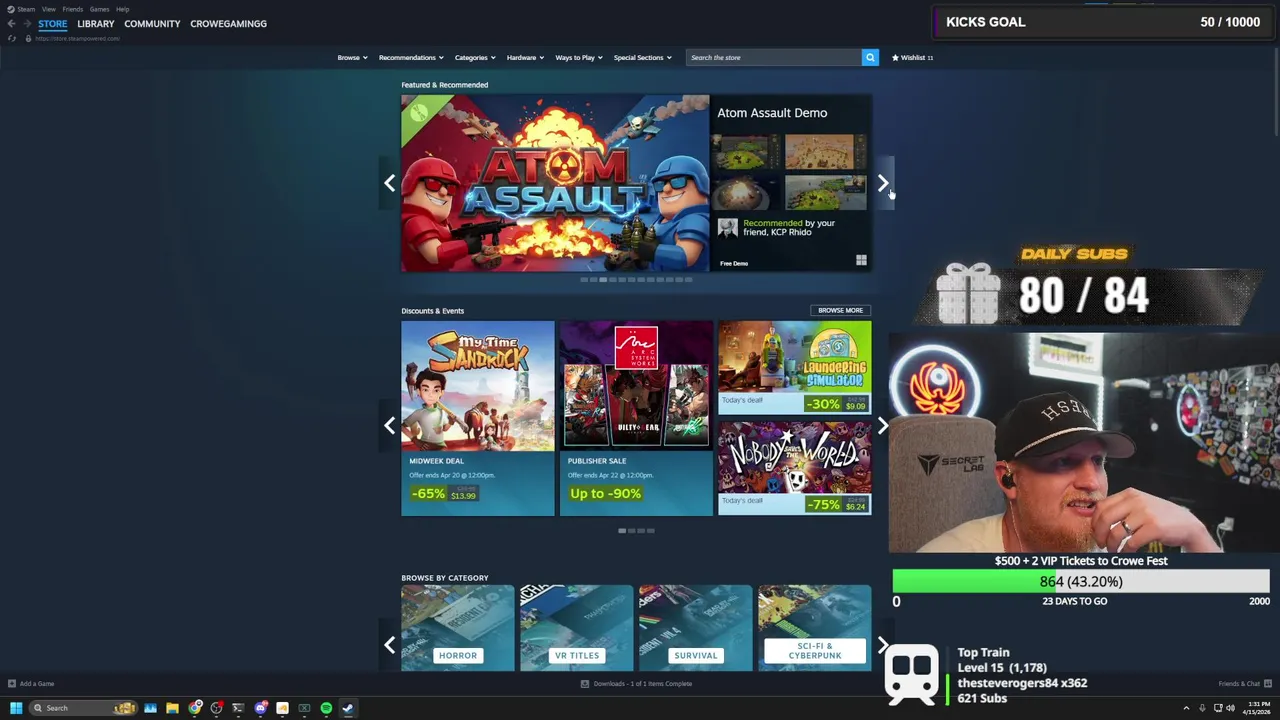
Task: Click the Steam logo menu icon
Action: [11, 9]
